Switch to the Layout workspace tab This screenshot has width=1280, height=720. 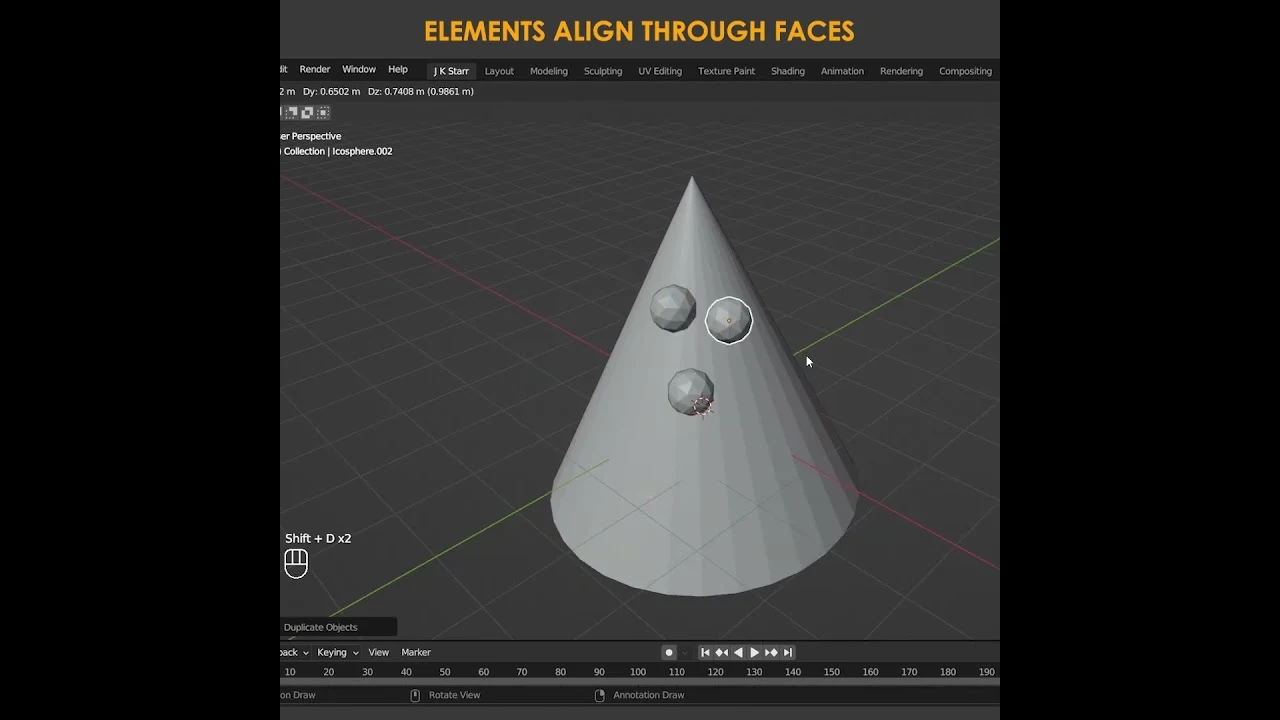click(499, 71)
